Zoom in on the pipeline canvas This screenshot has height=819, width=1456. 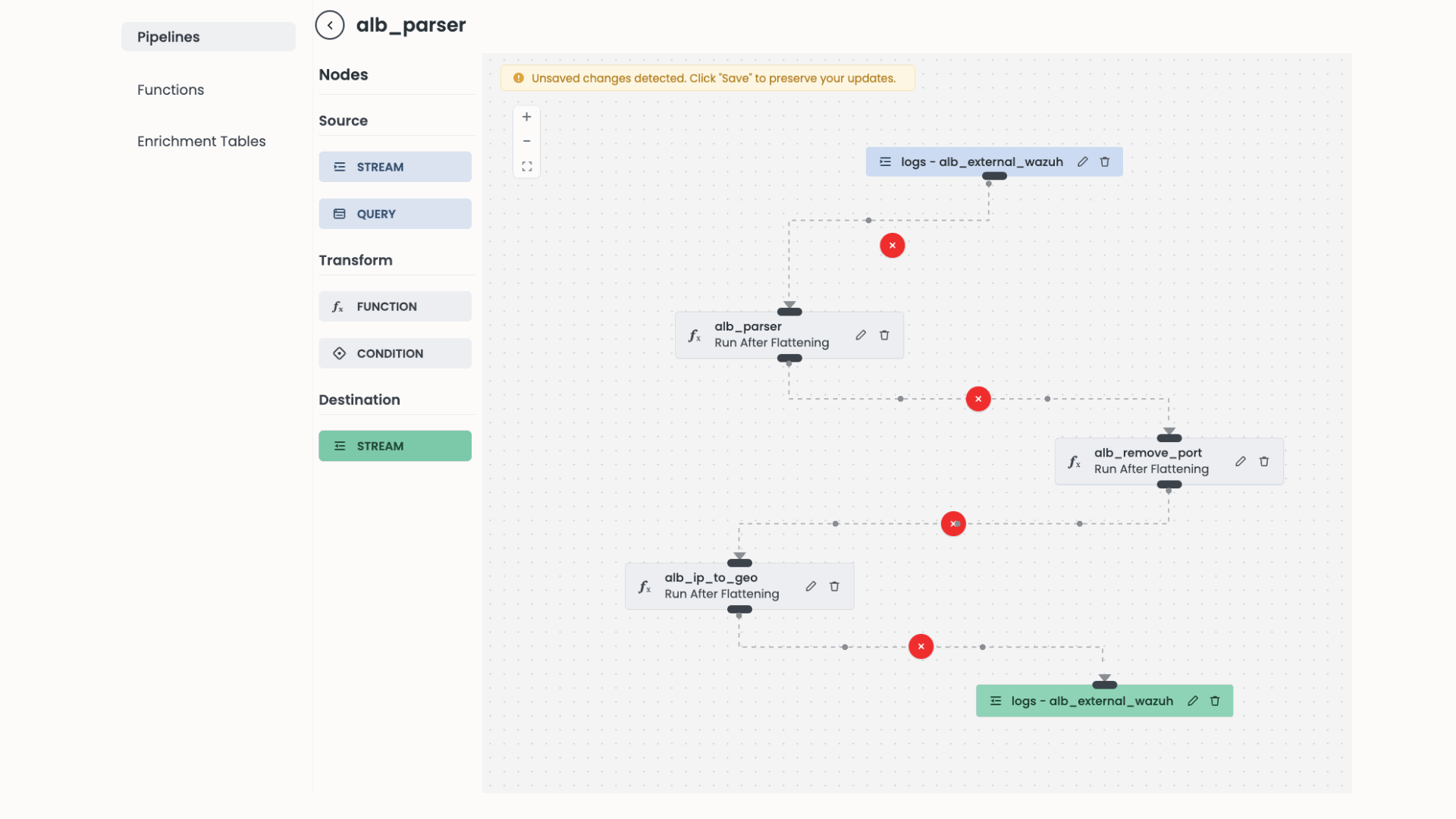[x=527, y=117]
